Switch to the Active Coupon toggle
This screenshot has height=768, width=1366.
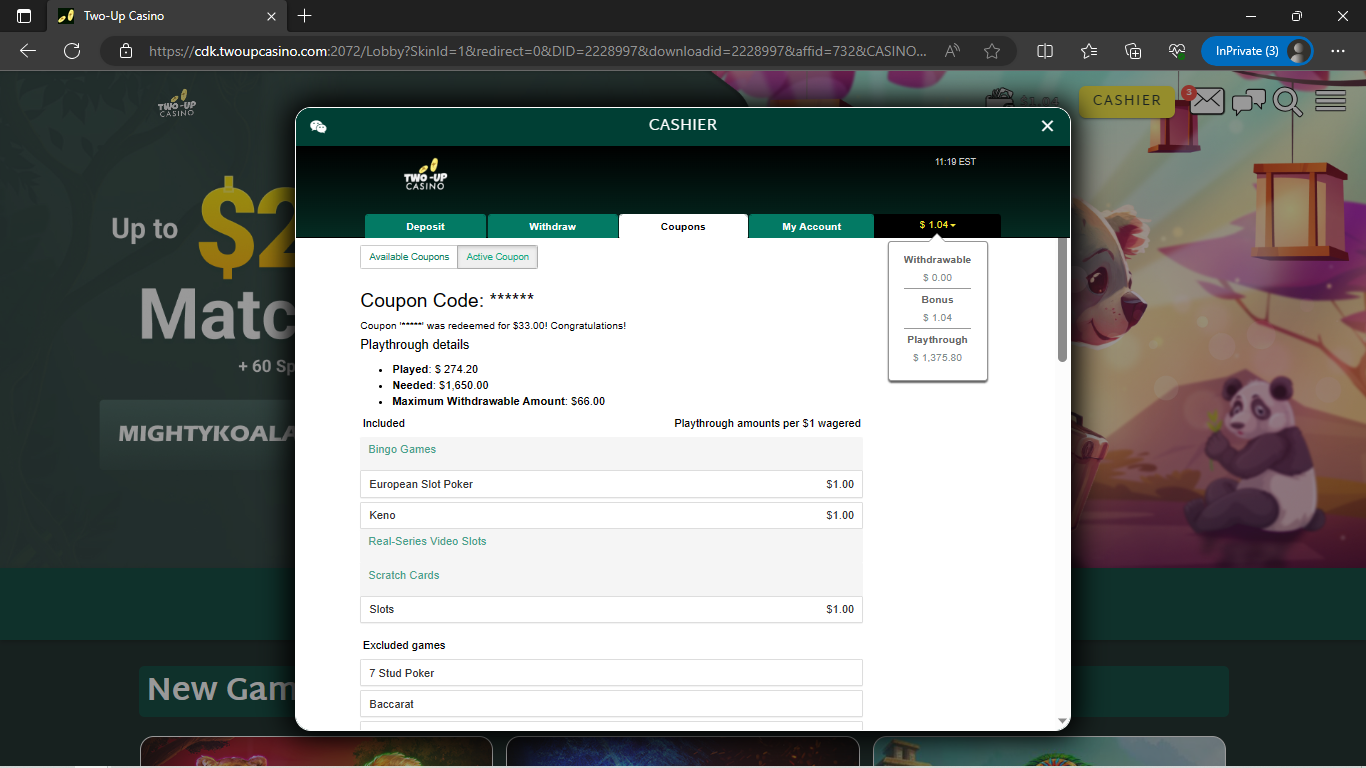tap(497, 257)
